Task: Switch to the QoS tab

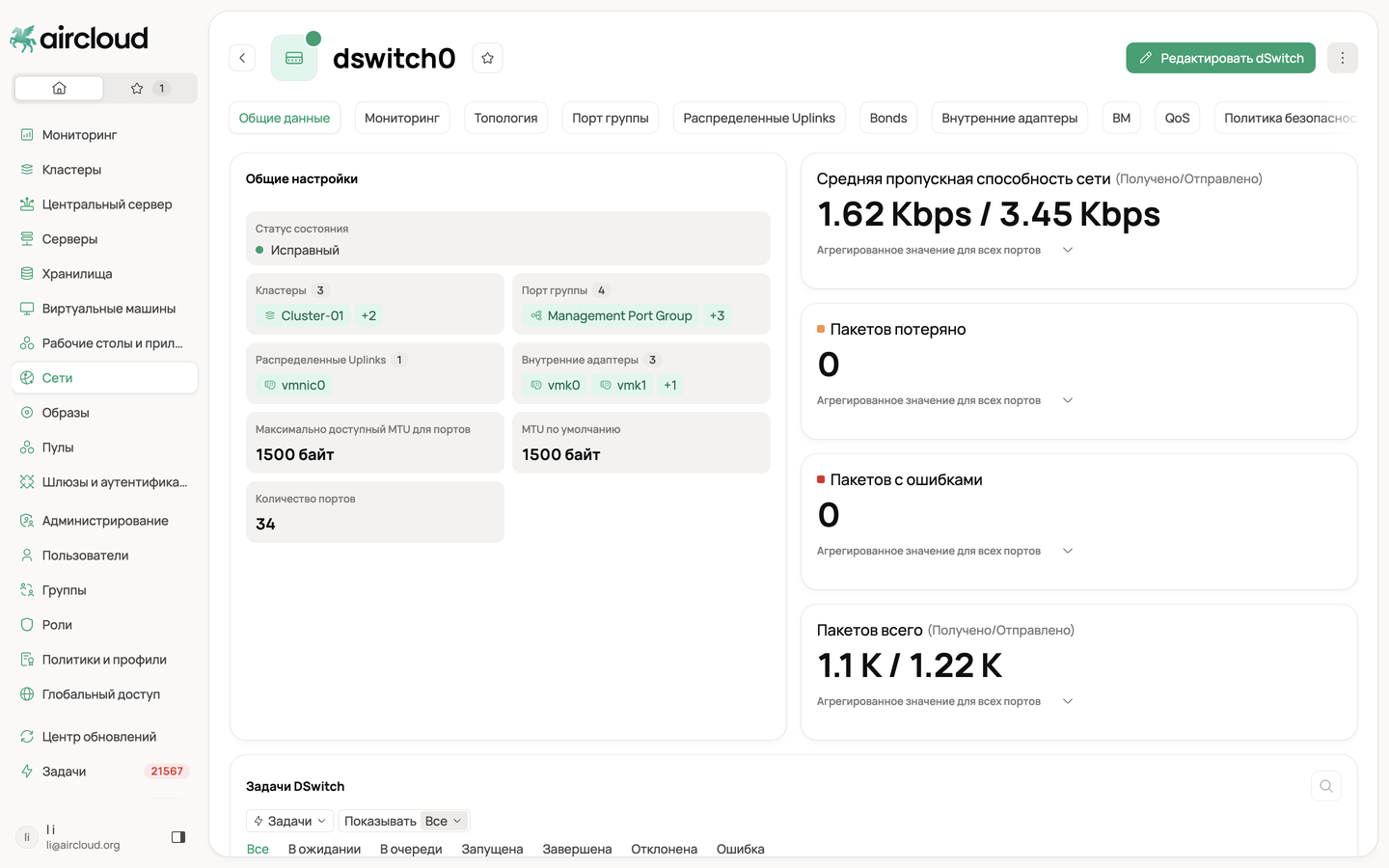Action: [1177, 118]
